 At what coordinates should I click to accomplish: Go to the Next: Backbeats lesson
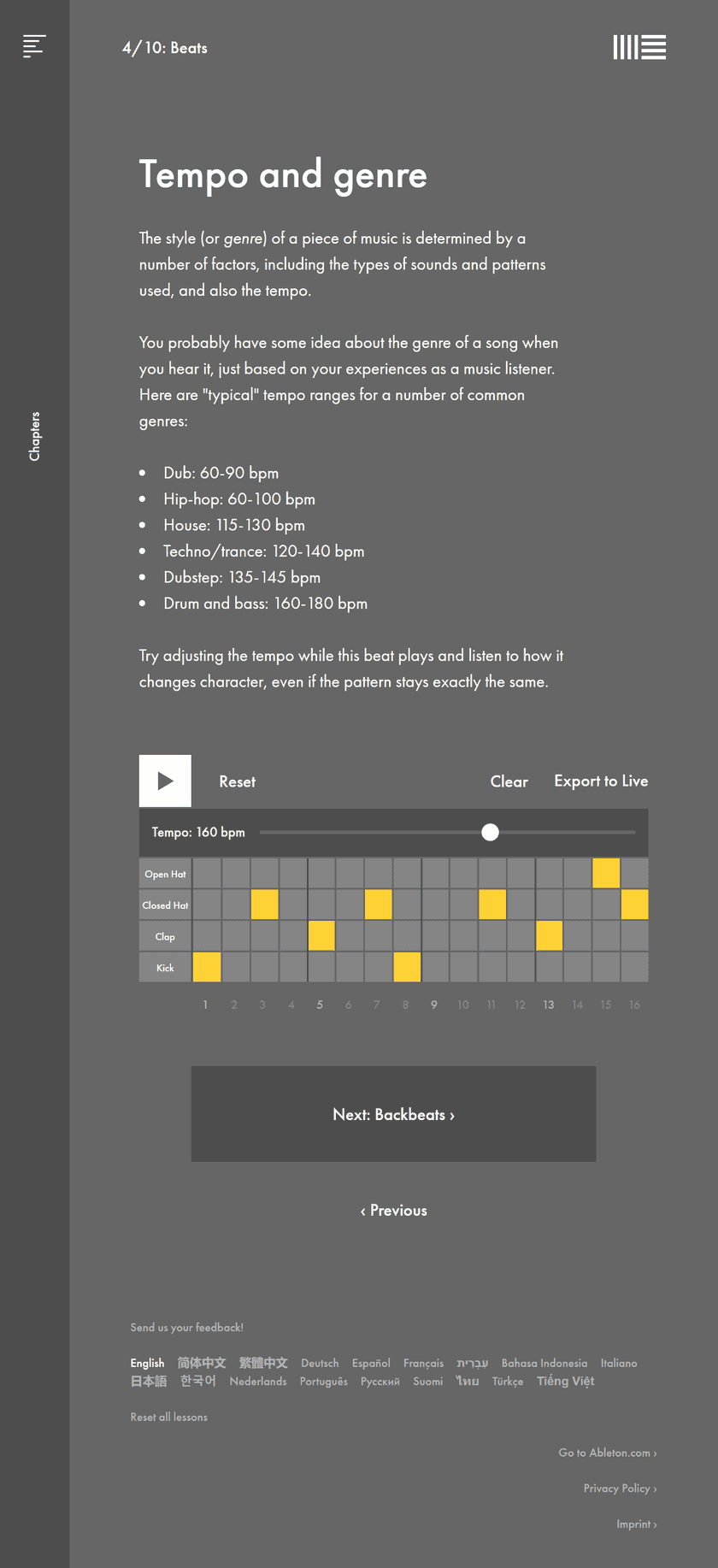coord(393,1114)
